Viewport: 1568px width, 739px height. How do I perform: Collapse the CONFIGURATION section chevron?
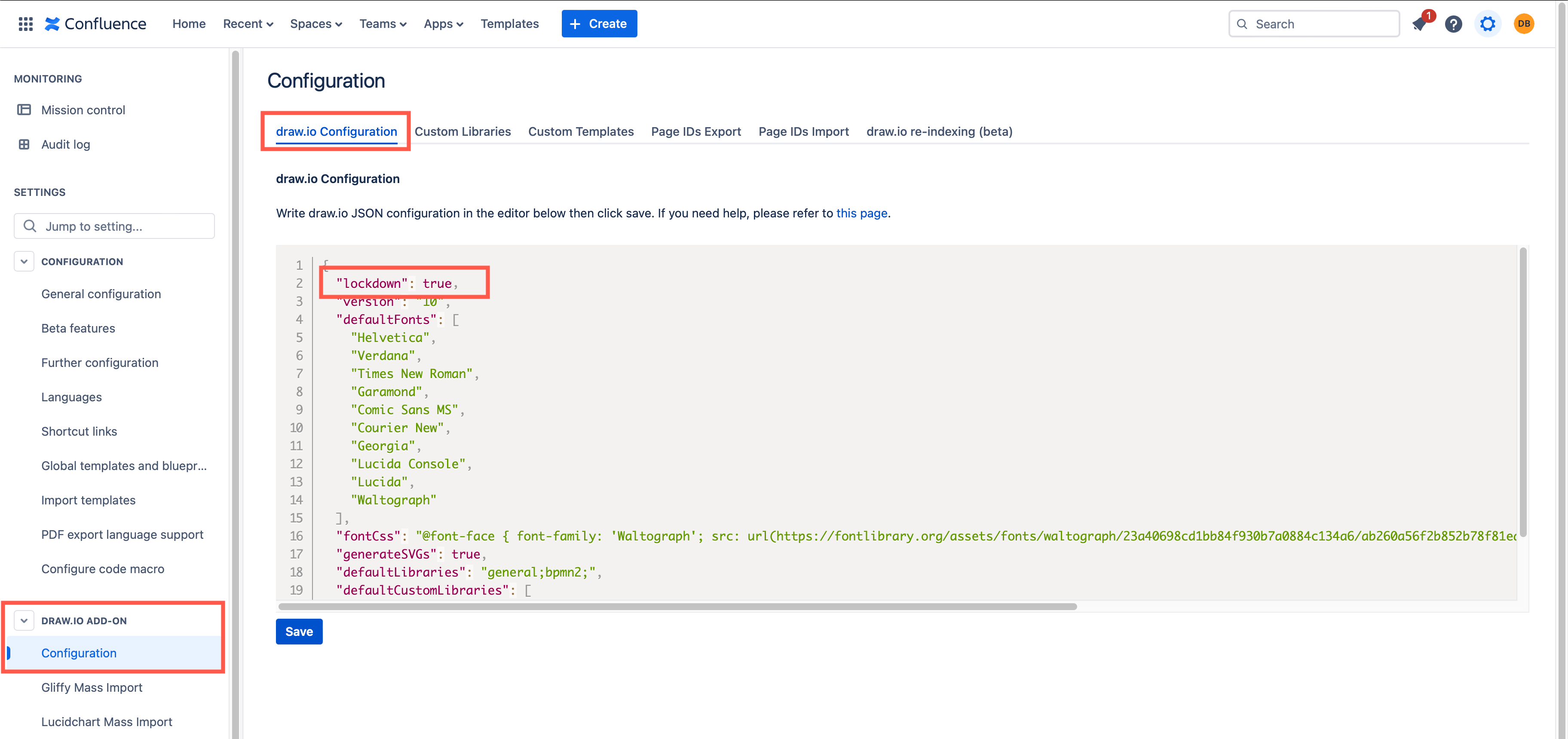click(24, 262)
